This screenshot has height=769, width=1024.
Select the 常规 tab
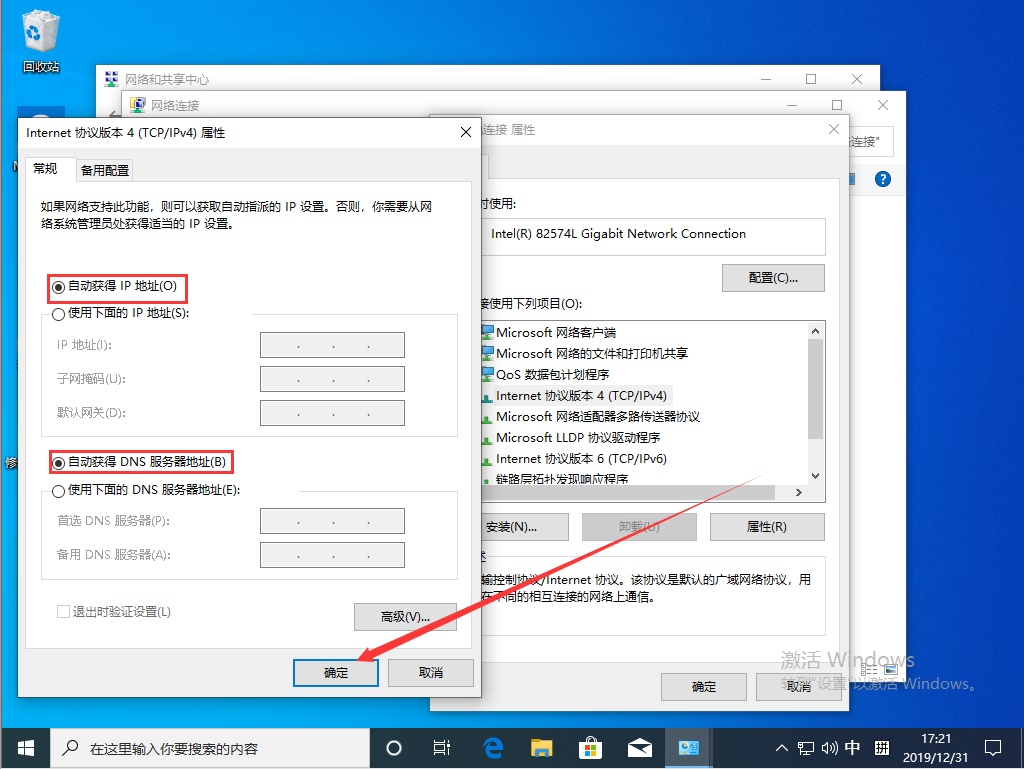(x=46, y=168)
